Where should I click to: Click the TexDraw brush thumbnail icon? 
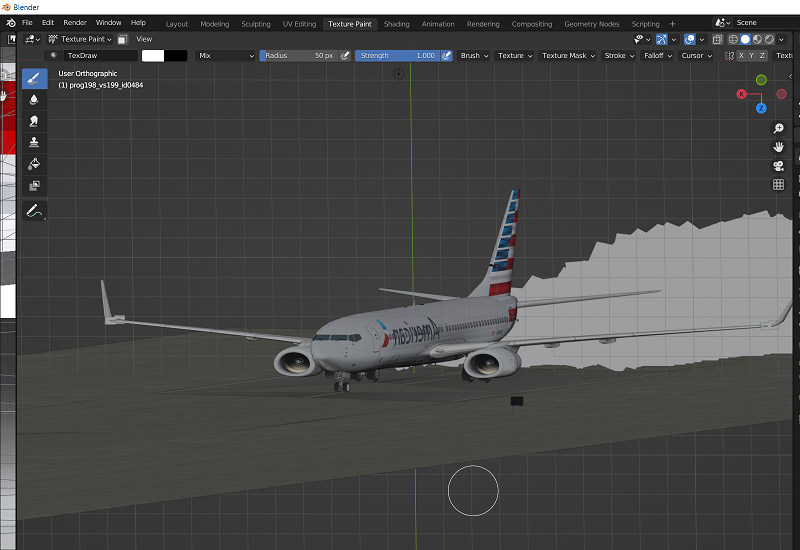click(54, 56)
